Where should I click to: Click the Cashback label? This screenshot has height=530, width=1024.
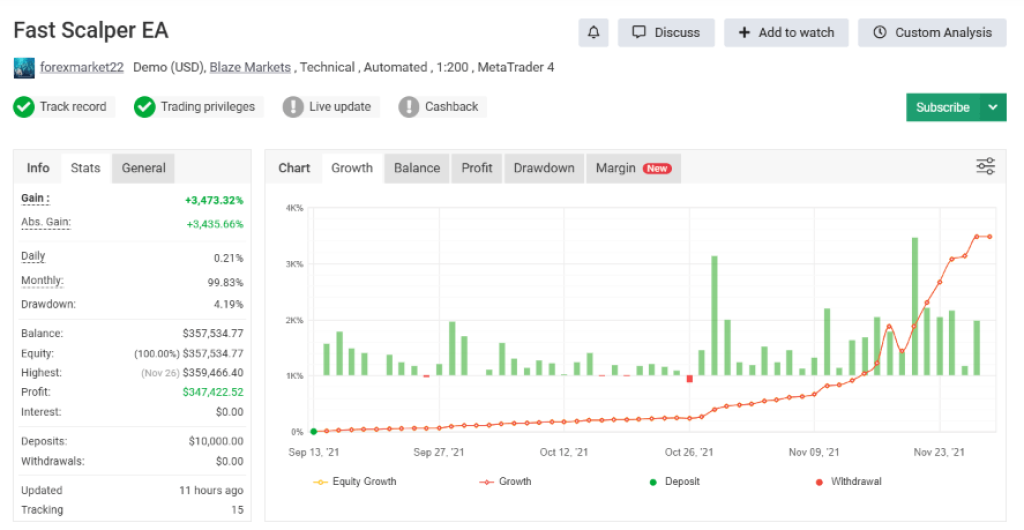(x=451, y=107)
